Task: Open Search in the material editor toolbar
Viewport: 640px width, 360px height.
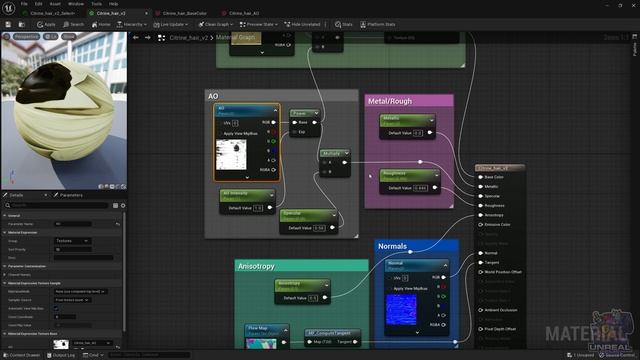Action: pyautogui.click(x=73, y=24)
